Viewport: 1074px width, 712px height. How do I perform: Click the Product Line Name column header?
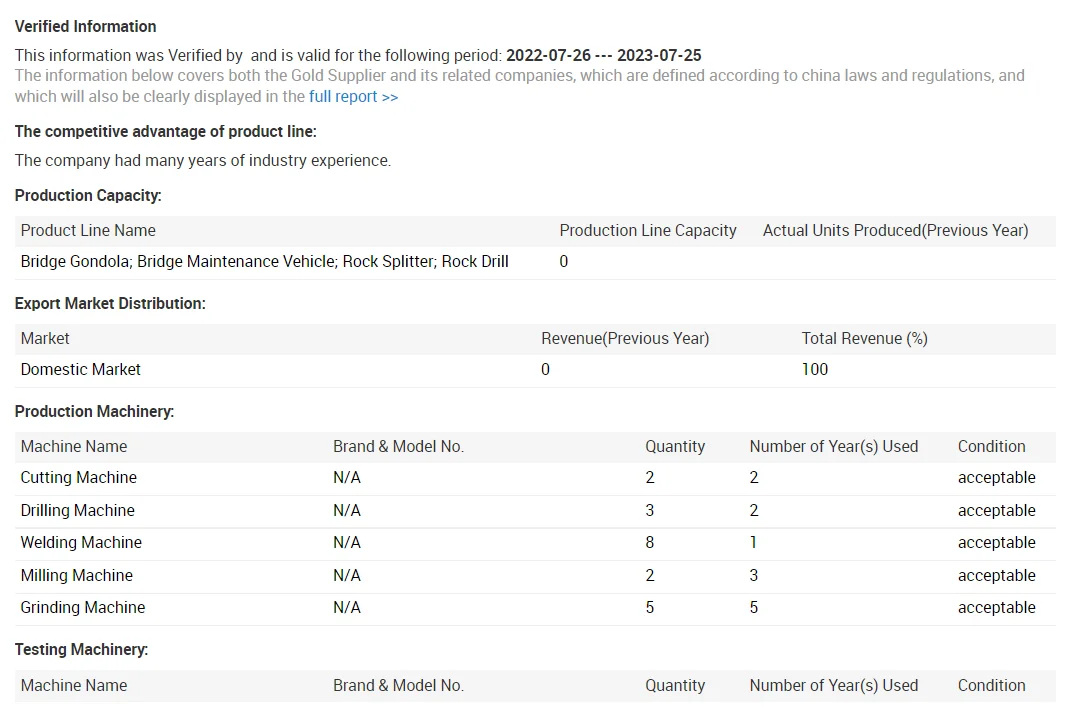(88, 230)
